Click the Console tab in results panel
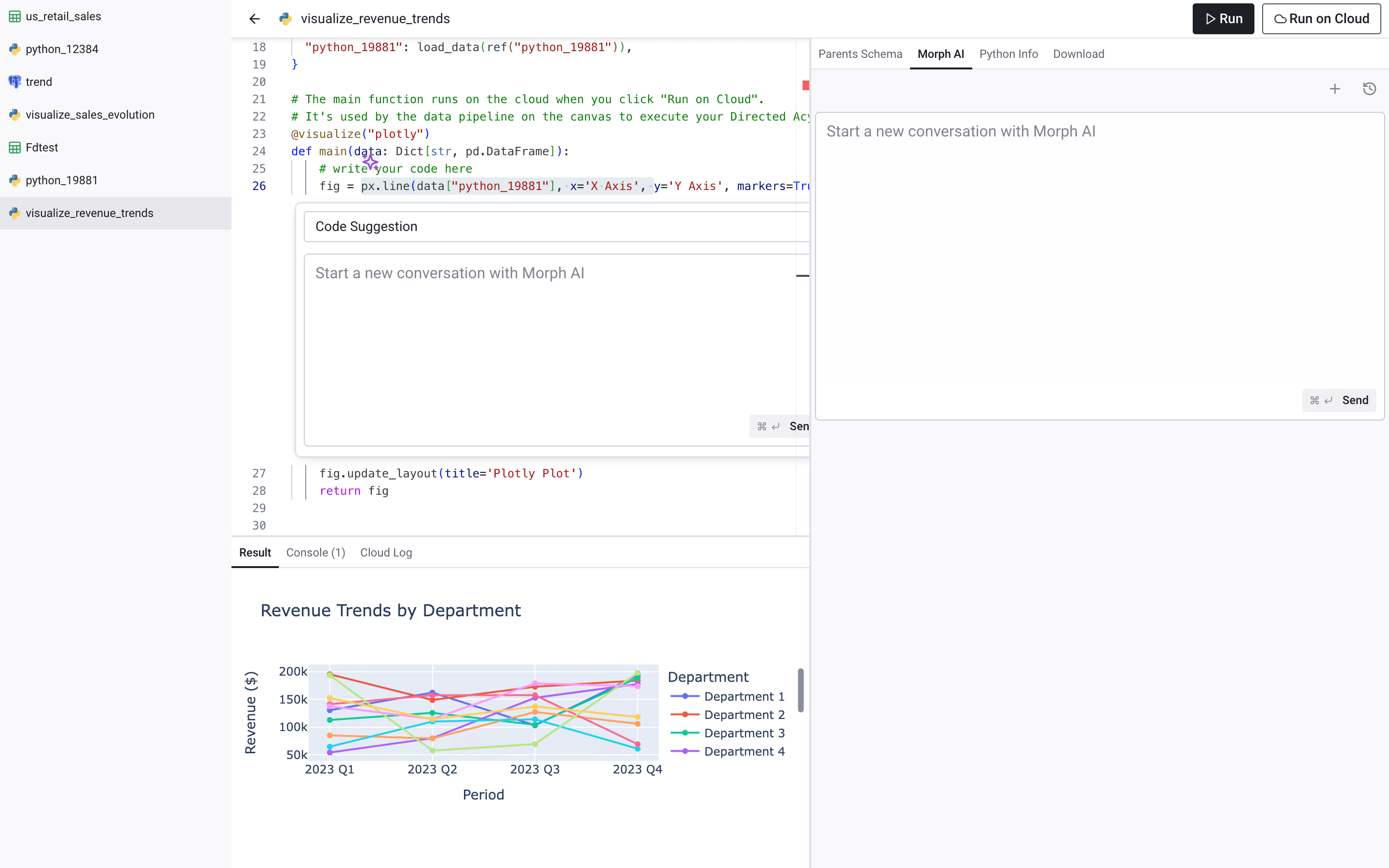1389x868 pixels. [x=315, y=552]
